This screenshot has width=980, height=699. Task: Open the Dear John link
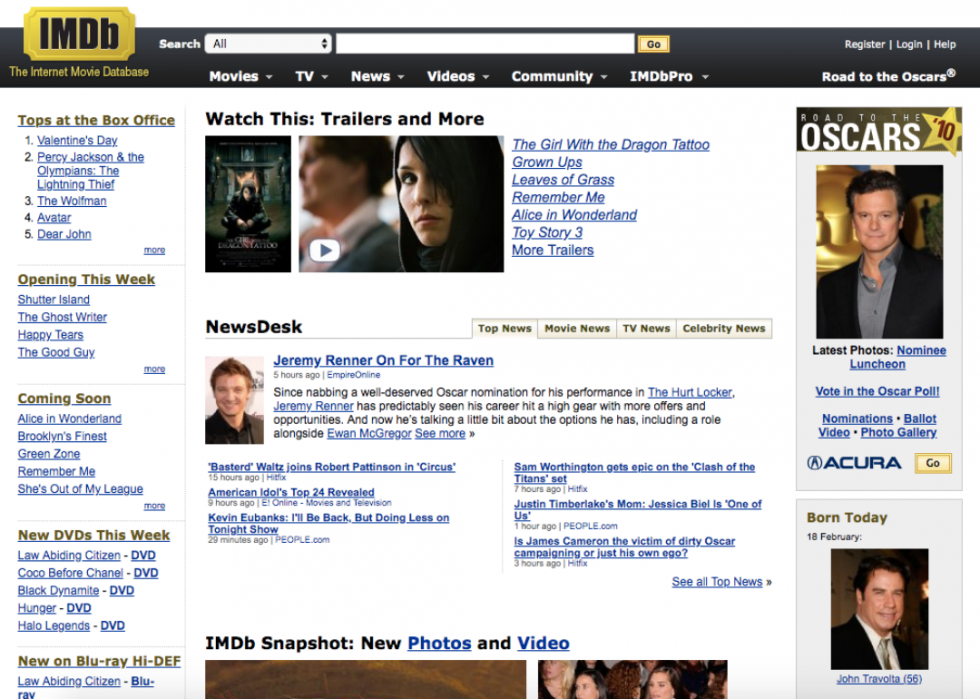pos(64,234)
